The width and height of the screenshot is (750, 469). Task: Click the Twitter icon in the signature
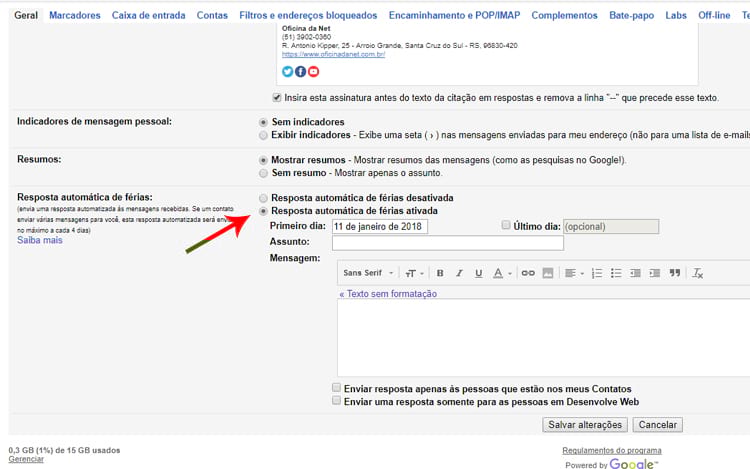click(x=288, y=71)
